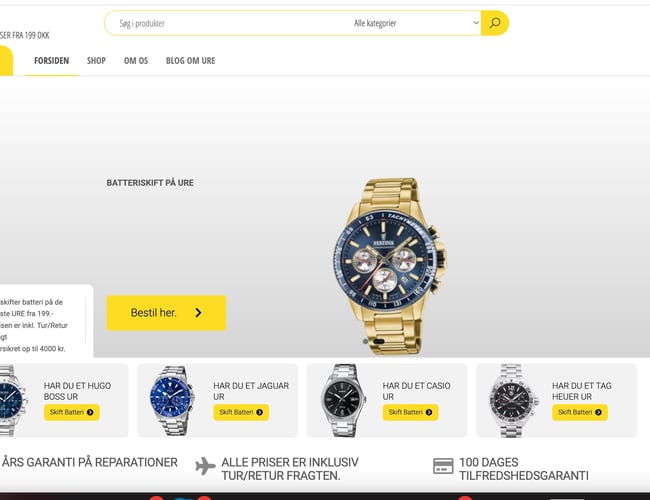Click the Bestil her button

pyautogui.click(x=166, y=313)
